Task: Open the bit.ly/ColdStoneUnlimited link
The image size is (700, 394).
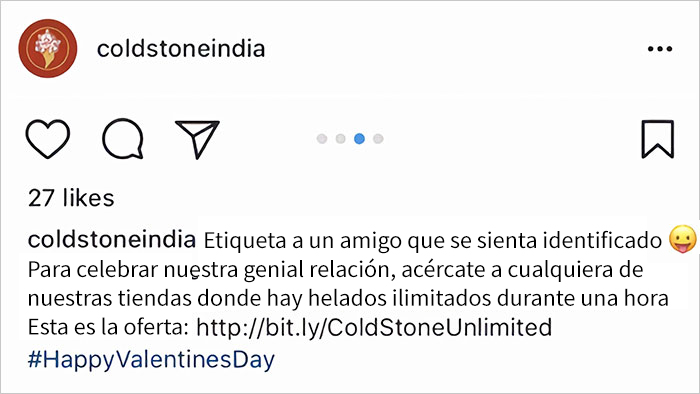Action: pos(374,327)
